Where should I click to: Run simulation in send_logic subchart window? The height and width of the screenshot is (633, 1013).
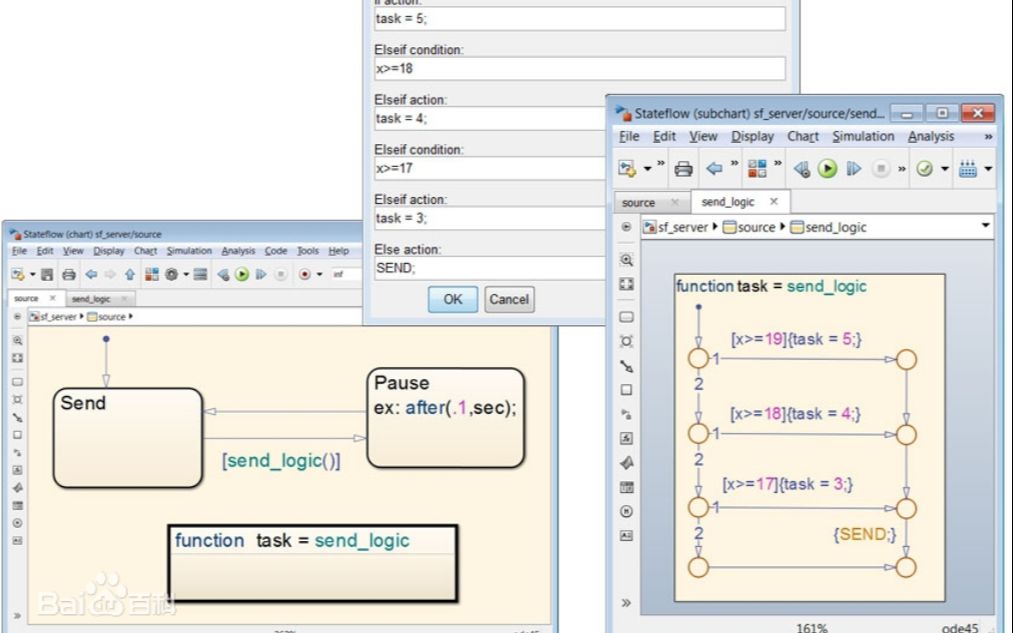click(x=827, y=169)
